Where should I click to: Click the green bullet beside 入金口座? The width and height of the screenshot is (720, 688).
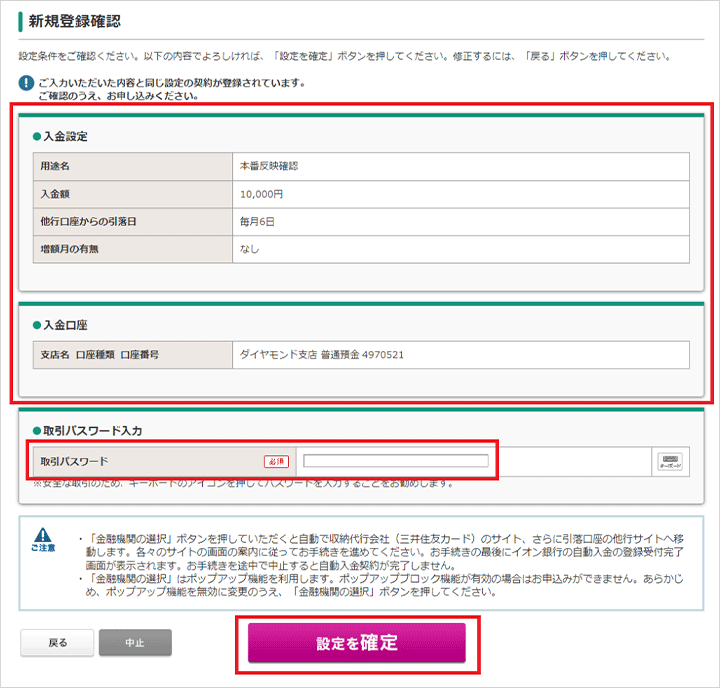coord(37,325)
